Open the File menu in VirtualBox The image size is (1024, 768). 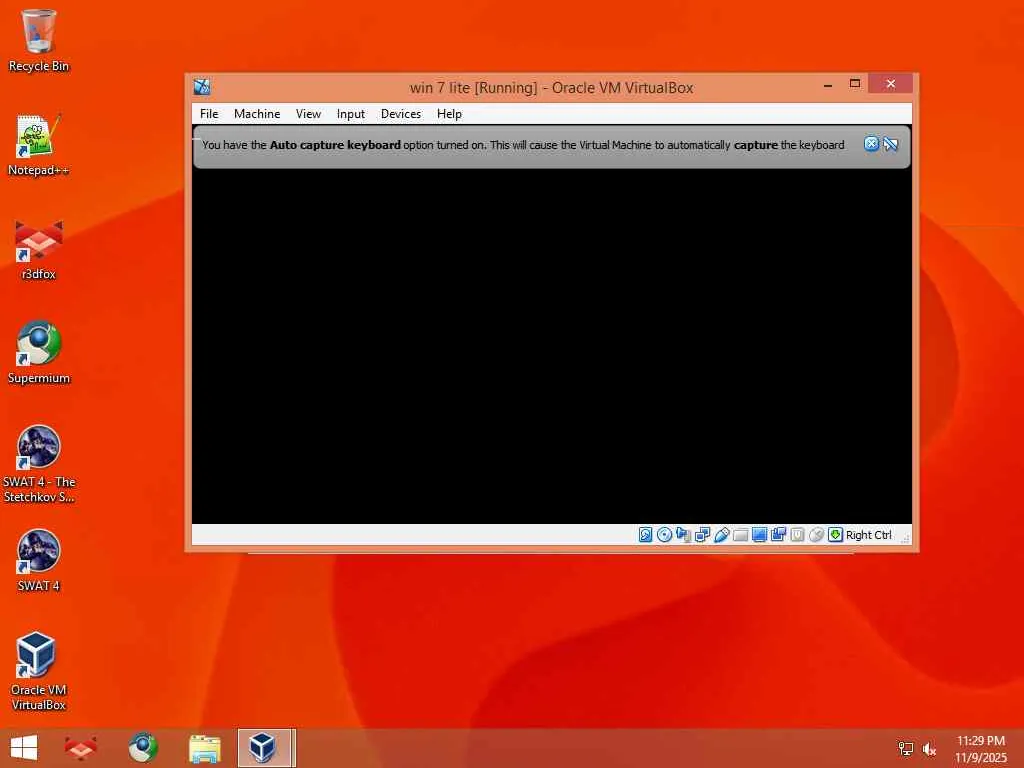tap(209, 114)
